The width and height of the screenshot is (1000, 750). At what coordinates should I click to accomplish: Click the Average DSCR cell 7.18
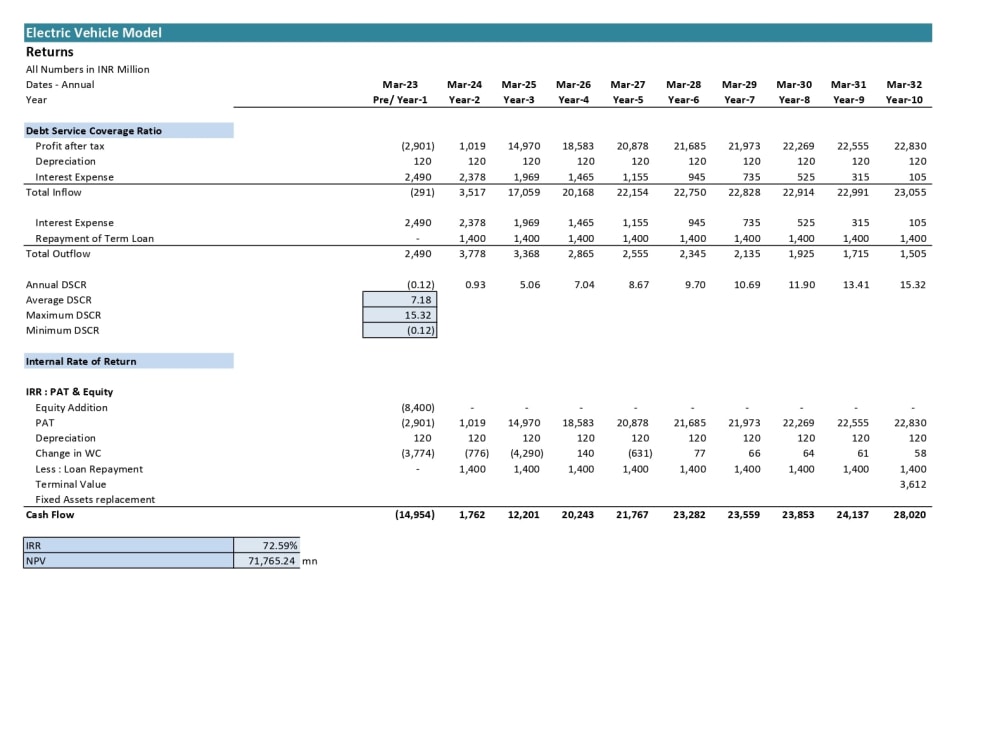pos(400,300)
